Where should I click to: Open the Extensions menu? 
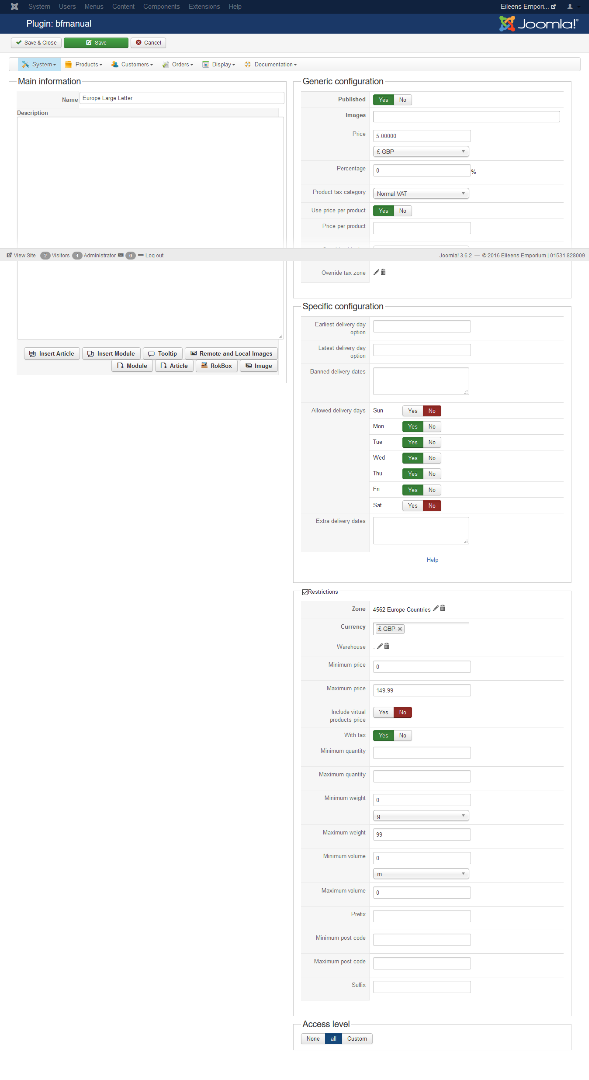(204, 6)
